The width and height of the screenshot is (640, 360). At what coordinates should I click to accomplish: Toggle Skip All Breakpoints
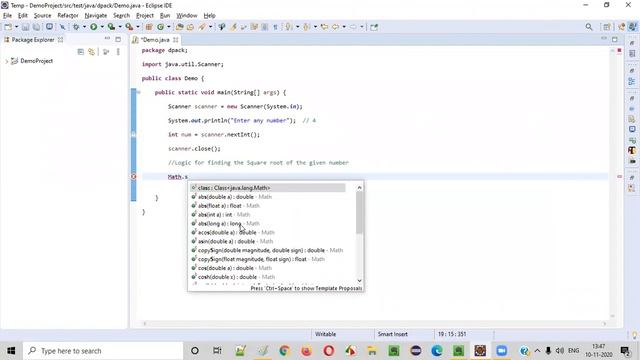pyautogui.click(x=62, y=27)
